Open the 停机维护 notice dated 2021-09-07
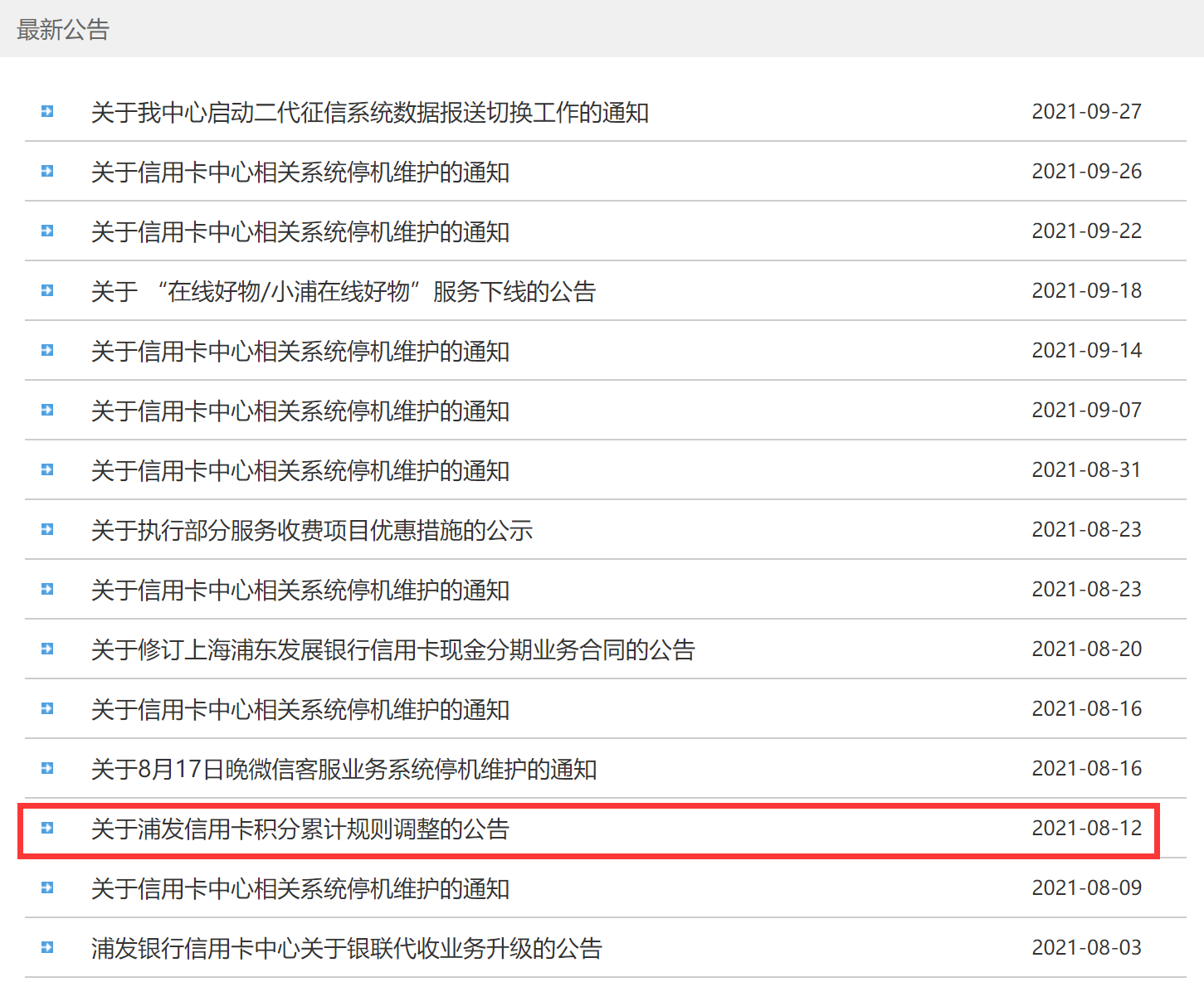The image size is (1204, 987). tap(300, 411)
